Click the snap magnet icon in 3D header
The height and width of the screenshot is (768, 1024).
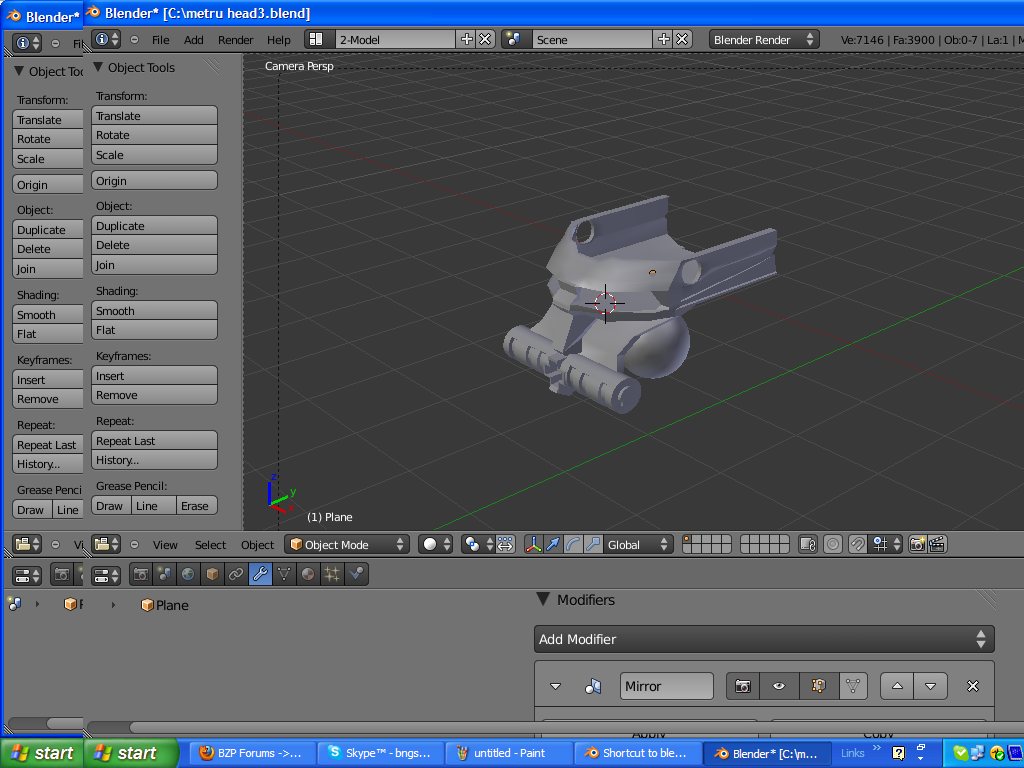[x=857, y=545]
